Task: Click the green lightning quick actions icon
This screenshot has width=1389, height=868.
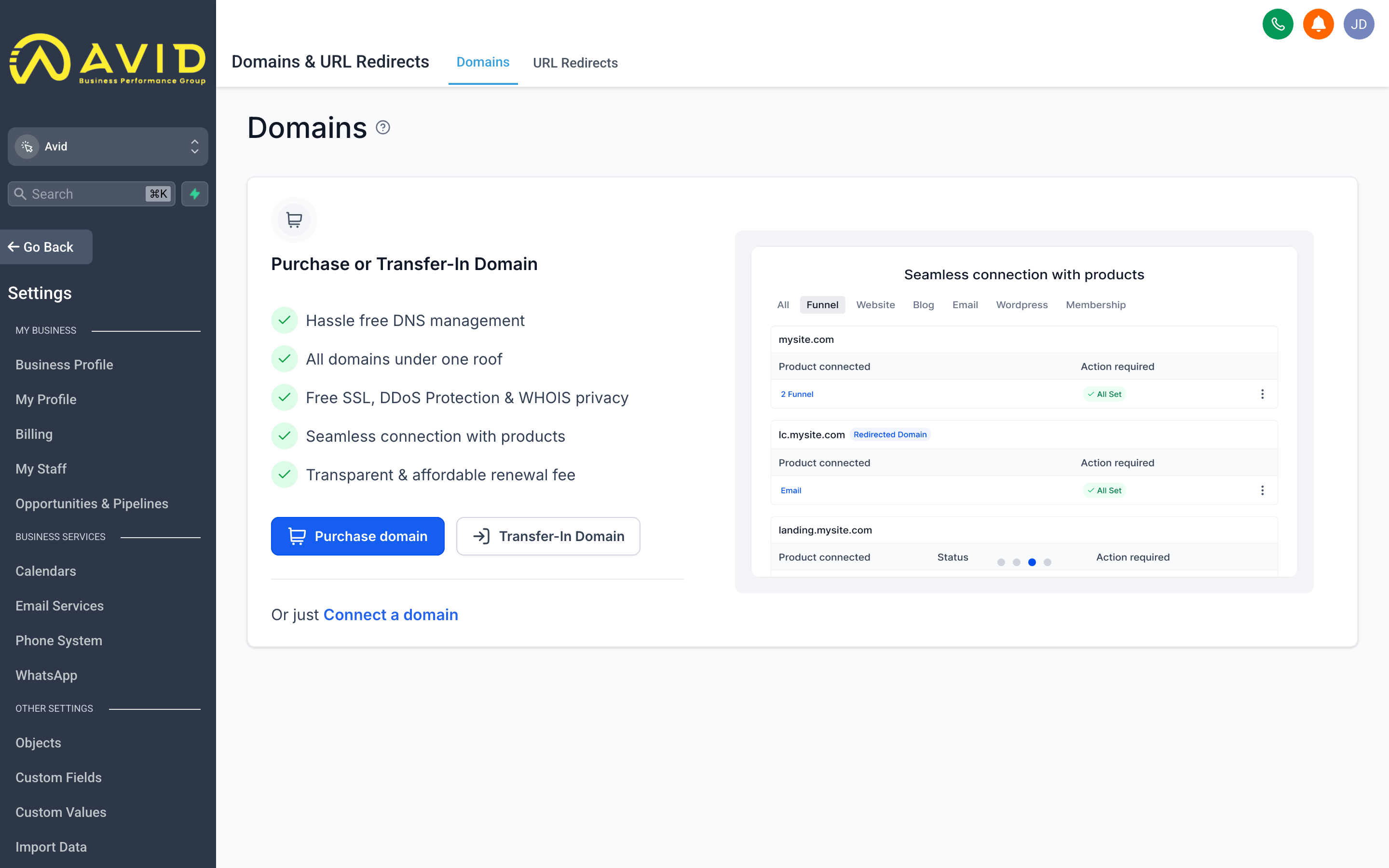Action: [x=194, y=194]
